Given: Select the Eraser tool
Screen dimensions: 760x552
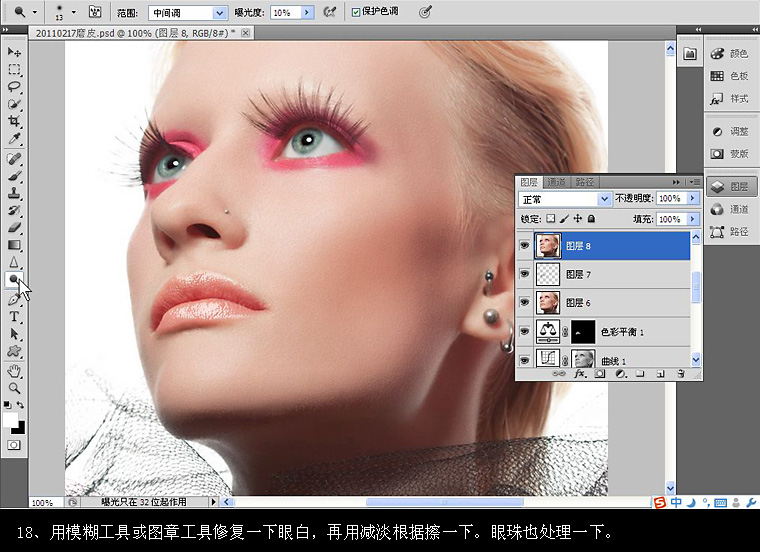Looking at the screenshot, I should coord(14,227).
